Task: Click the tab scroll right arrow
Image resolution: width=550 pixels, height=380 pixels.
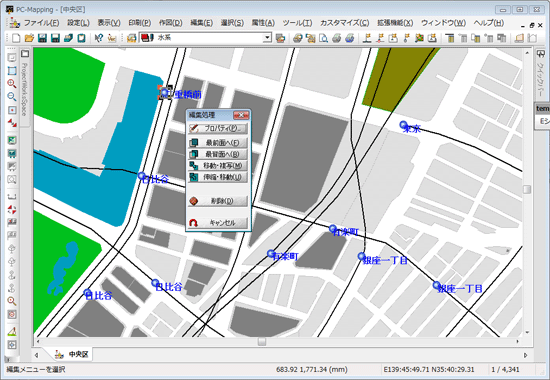Action: tap(525, 355)
